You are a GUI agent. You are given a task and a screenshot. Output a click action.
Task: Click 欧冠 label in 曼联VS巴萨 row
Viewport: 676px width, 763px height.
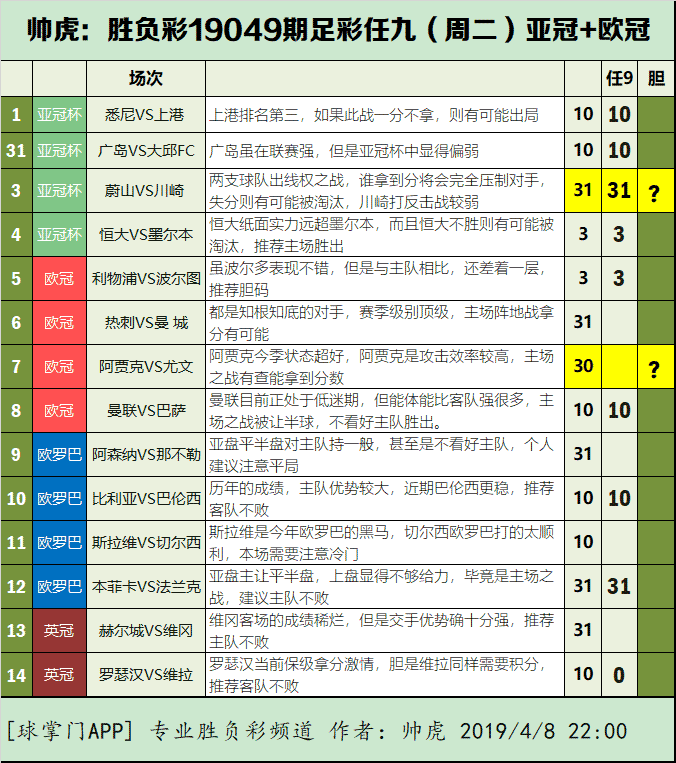(x=59, y=411)
